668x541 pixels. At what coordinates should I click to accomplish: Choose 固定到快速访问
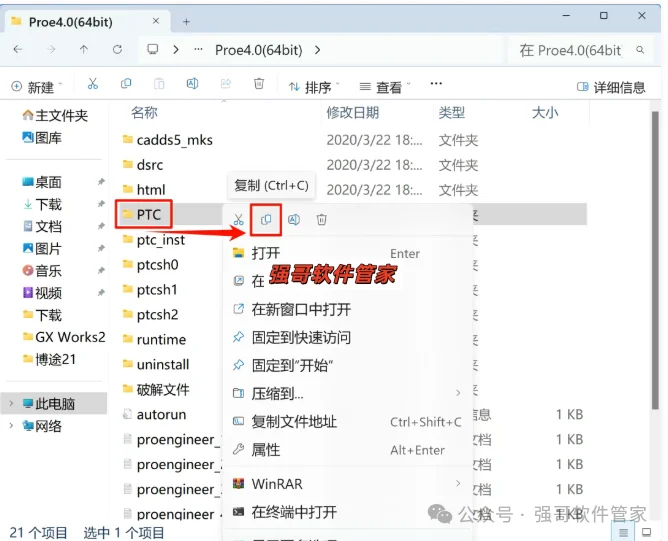tap(348, 337)
